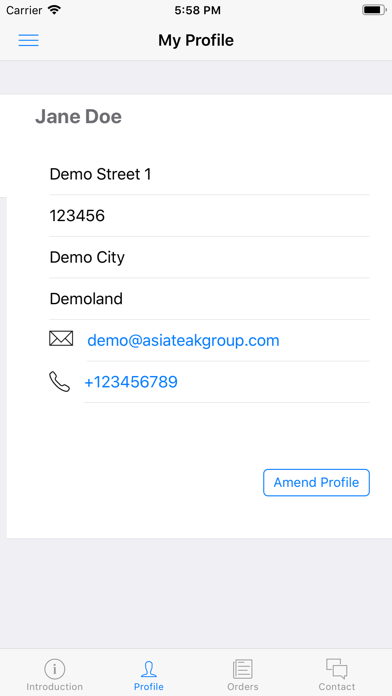Viewport: 392px width, 696px height.
Task: Tap the Demo Street 1 row
Action: point(210,174)
